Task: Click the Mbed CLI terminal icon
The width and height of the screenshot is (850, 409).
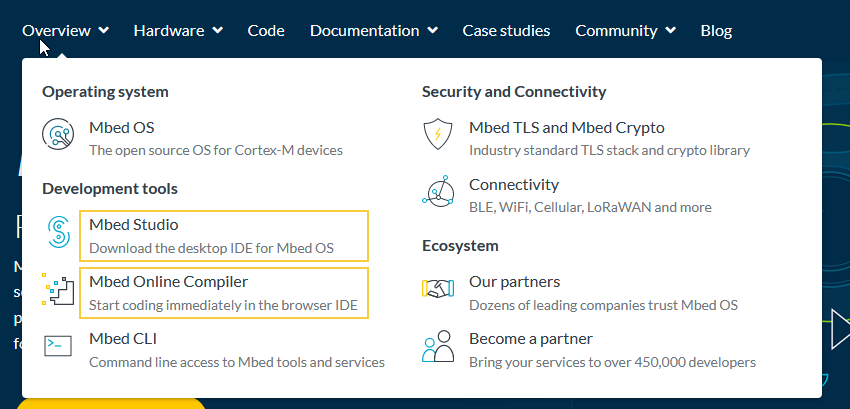Action: 59,346
